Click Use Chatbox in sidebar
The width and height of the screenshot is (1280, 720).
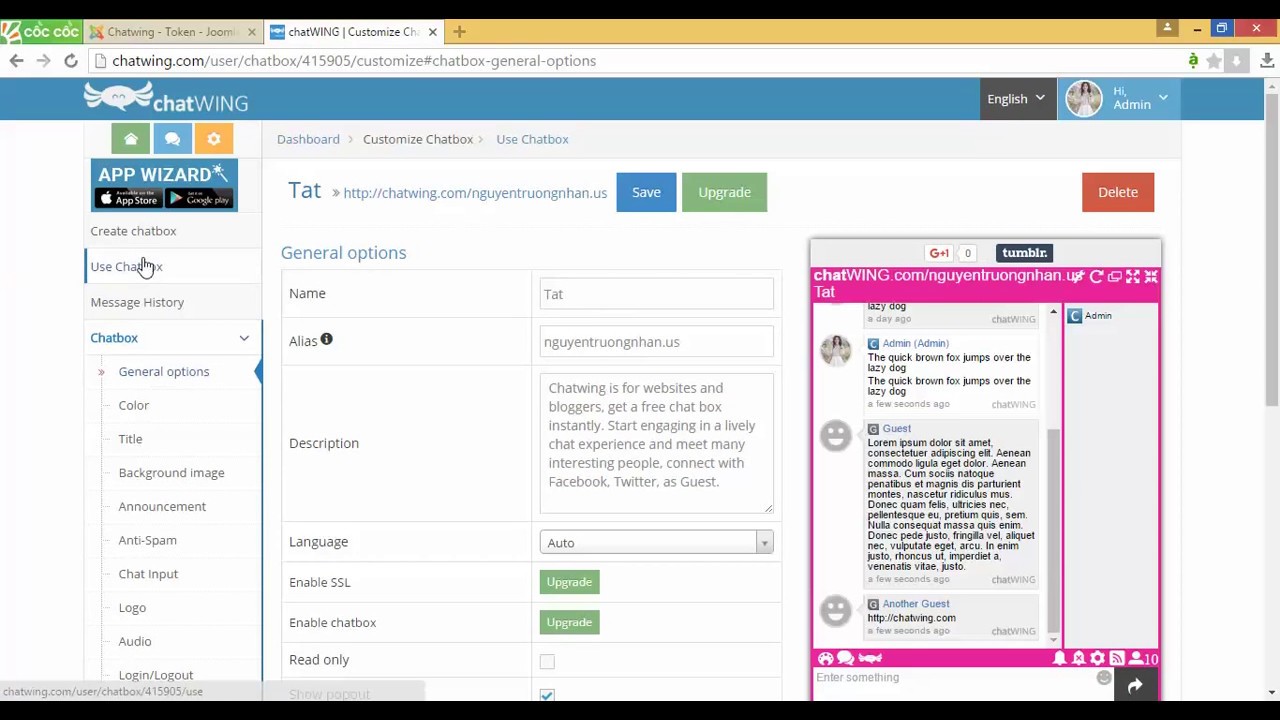click(x=126, y=266)
